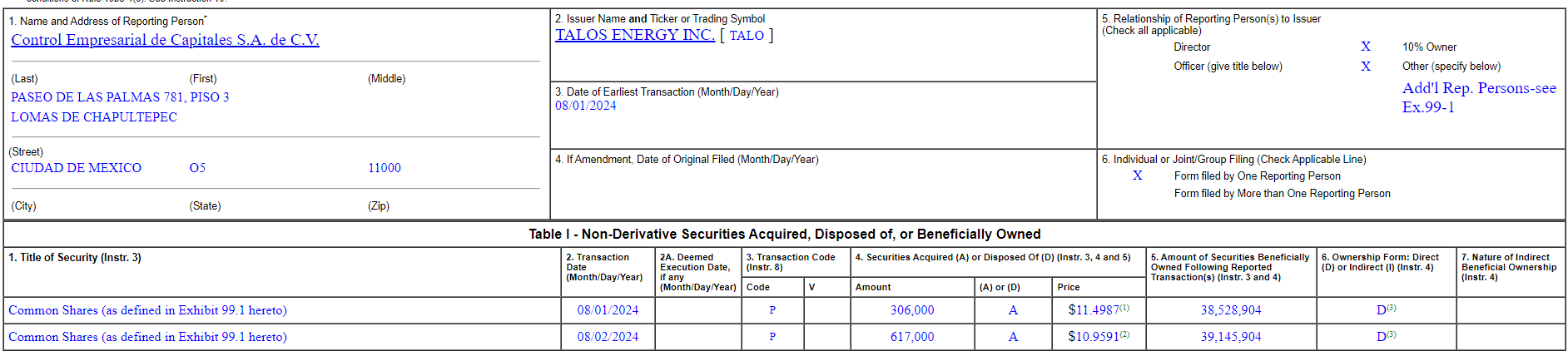Viewport: 1568px width, 351px height.
Task: Click the Transaction Date column header
Action: click(x=604, y=268)
